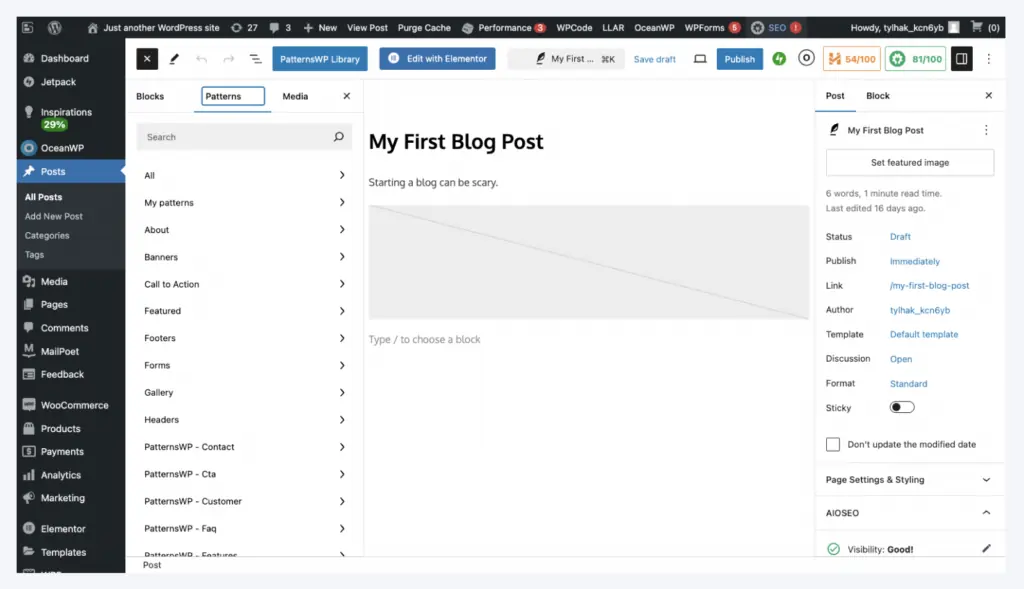Screen dimensions: 1024x589
Task: Close the Post settings sidebar
Action: pos(989,95)
